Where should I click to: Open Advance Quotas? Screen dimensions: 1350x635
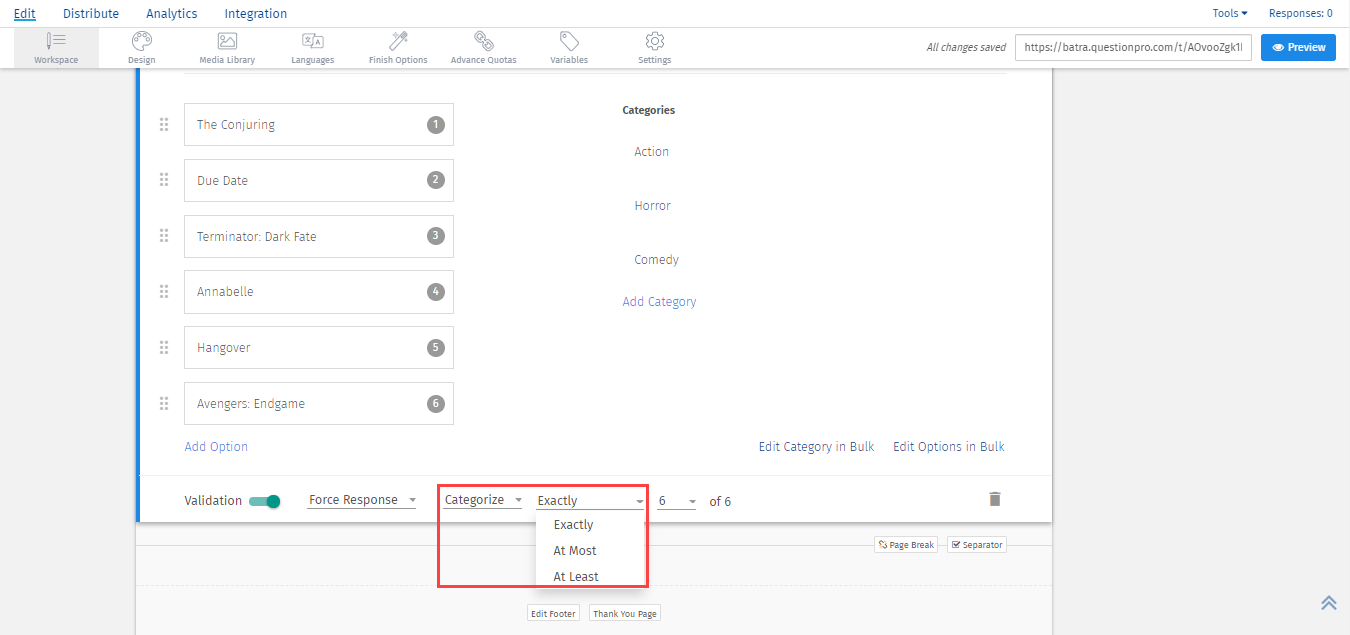tap(483, 47)
